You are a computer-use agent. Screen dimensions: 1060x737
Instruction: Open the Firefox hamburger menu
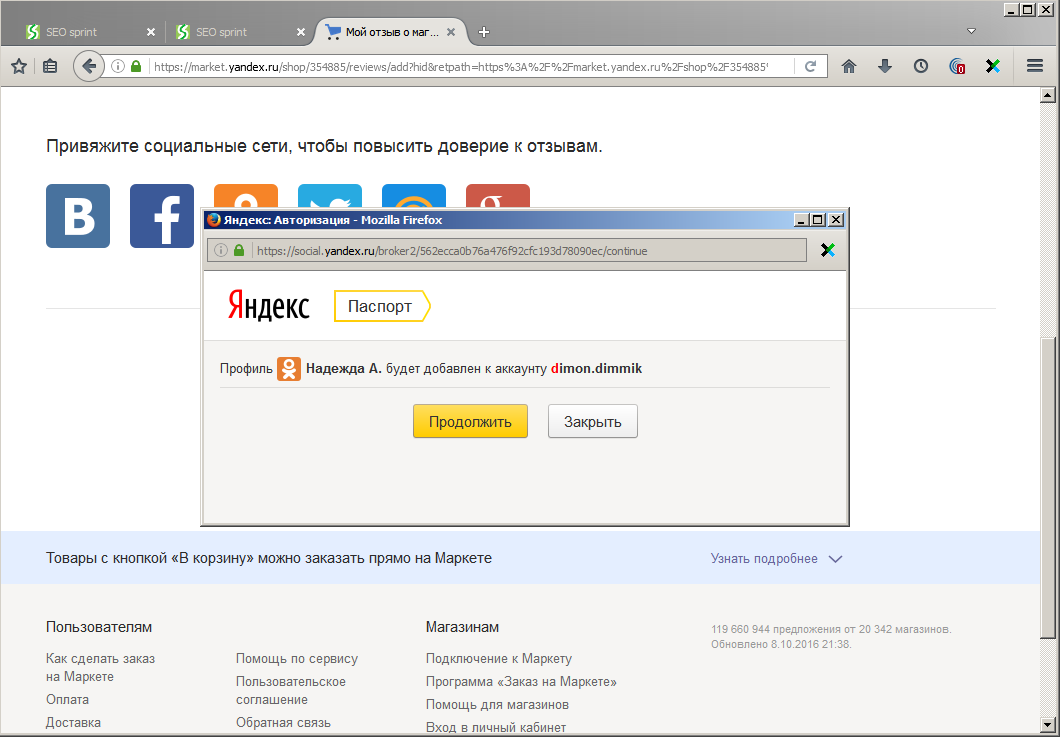[x=1035, y=66]
